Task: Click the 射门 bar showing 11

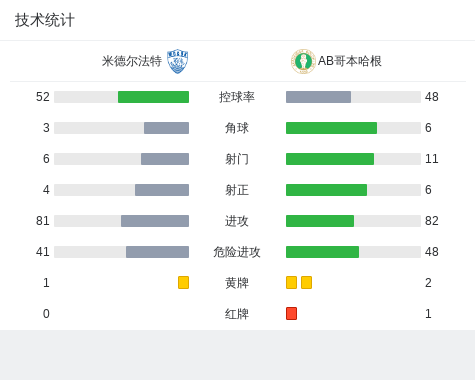Action: (x=330, y=159)
